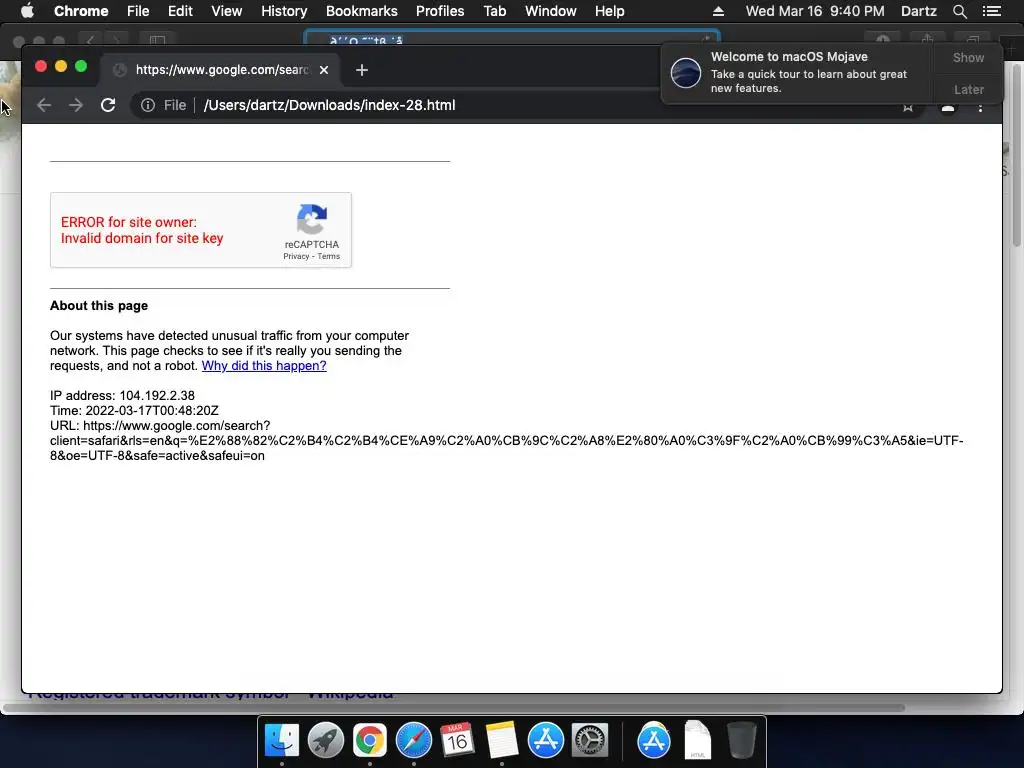1024x768 pixels.
Task: Select the google.com search tab
Action: [221, 70]
